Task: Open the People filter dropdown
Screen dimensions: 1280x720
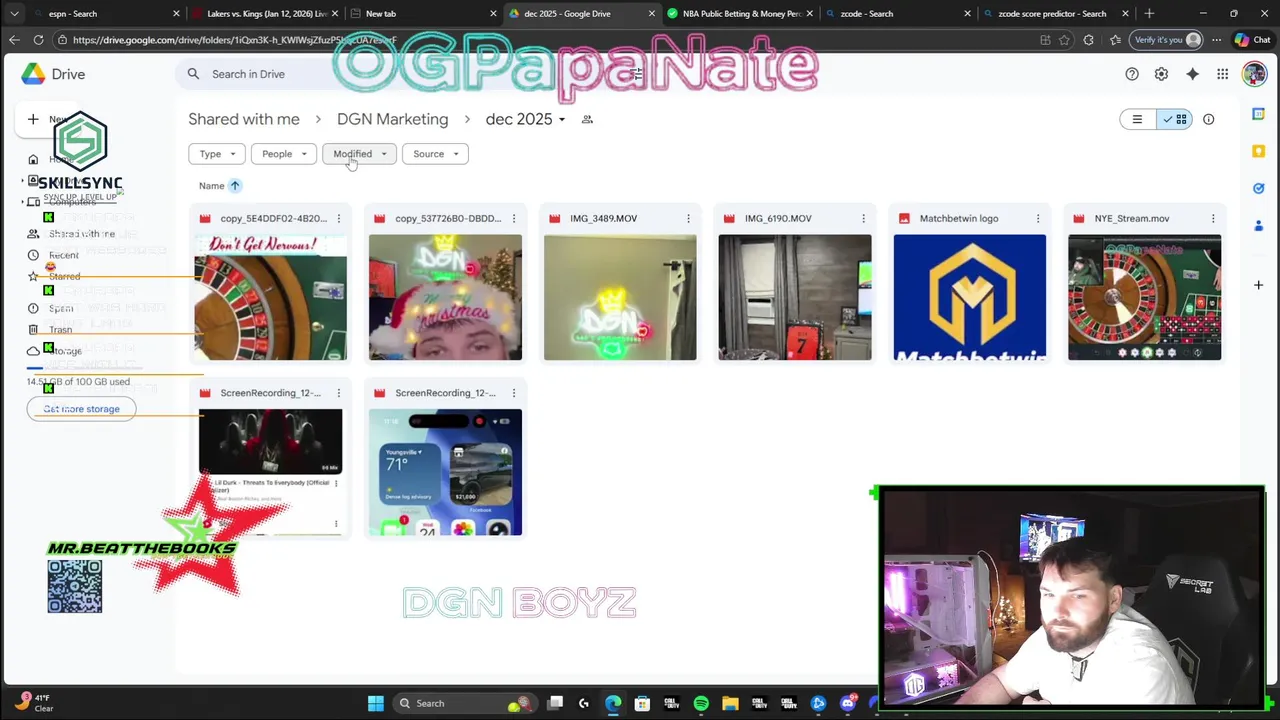Action: (x=284, y=154)
